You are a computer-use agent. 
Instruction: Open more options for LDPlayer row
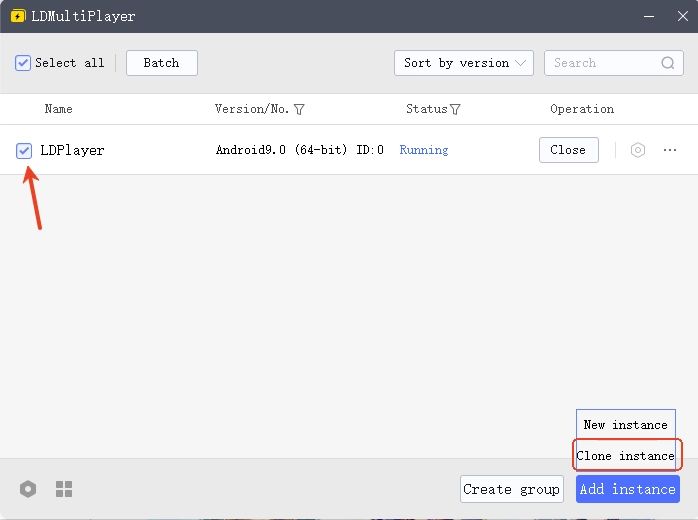[x=670, y=150]
